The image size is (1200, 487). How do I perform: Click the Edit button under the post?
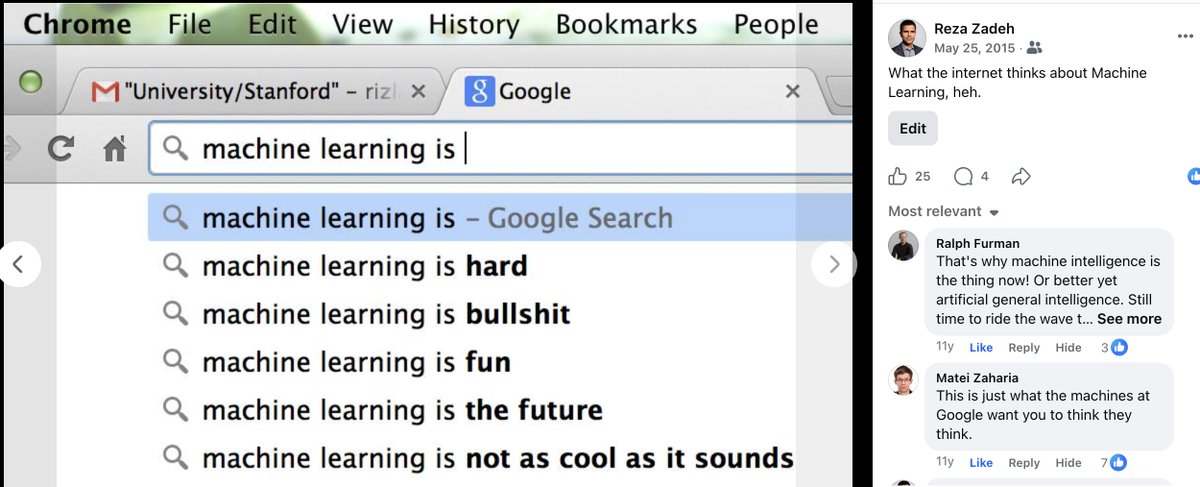click(x=913, y=128)
